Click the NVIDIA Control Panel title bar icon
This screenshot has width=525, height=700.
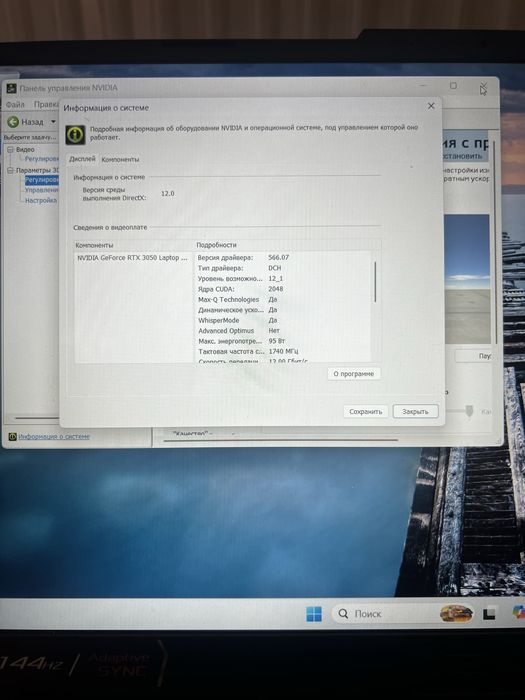[11, 88]
